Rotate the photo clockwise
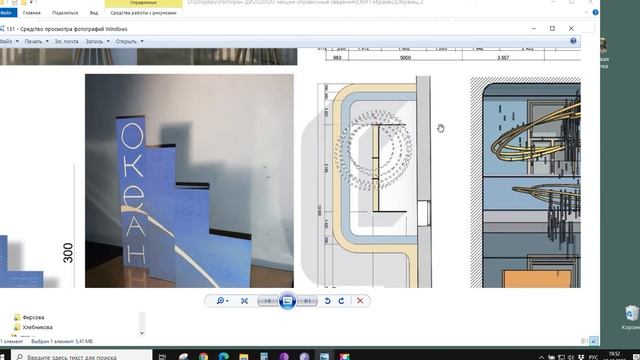640x360 pixels. point(341,301)
